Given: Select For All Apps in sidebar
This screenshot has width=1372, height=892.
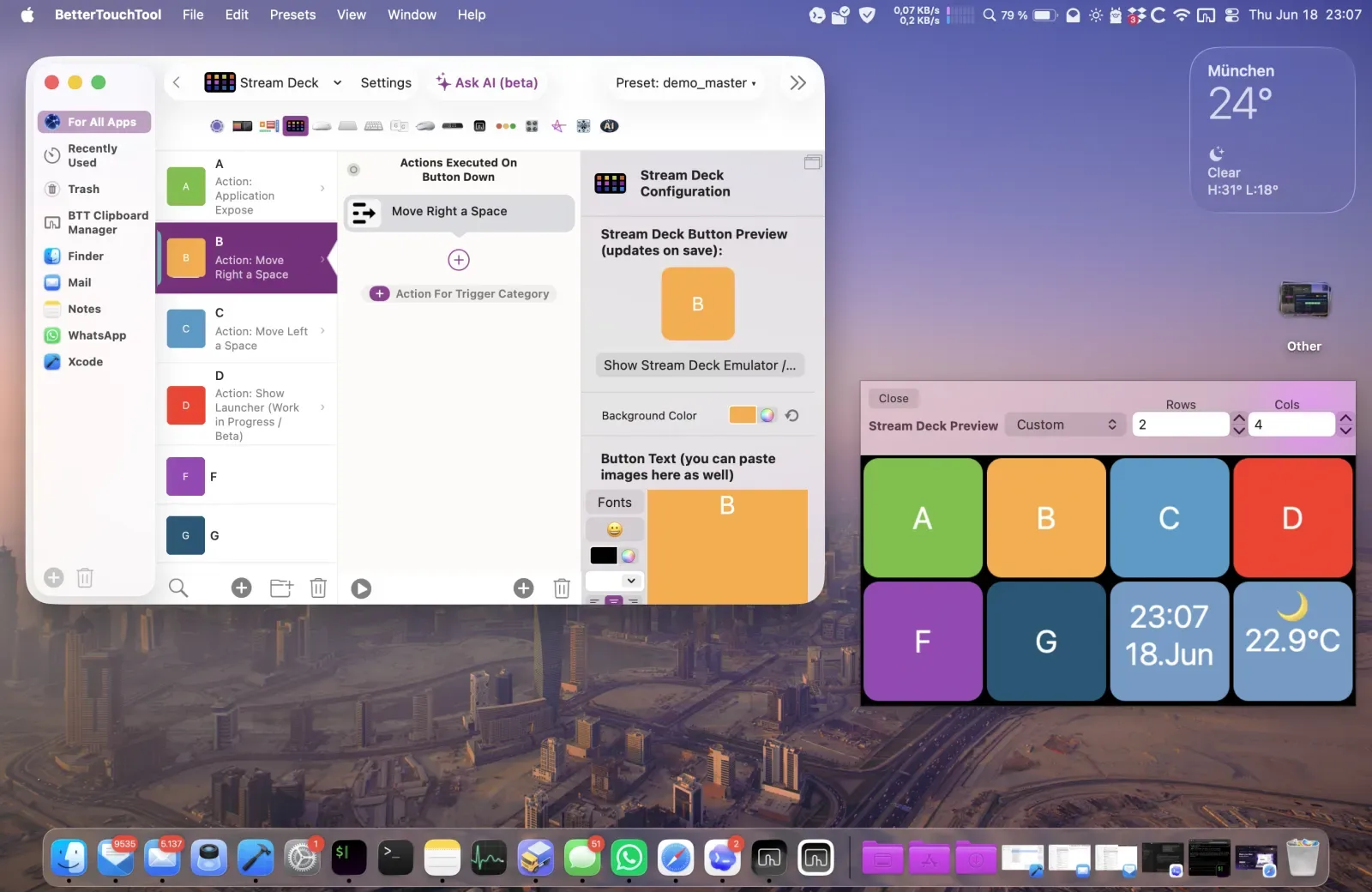Looking at the screenshot, I should tap(94, 122).
